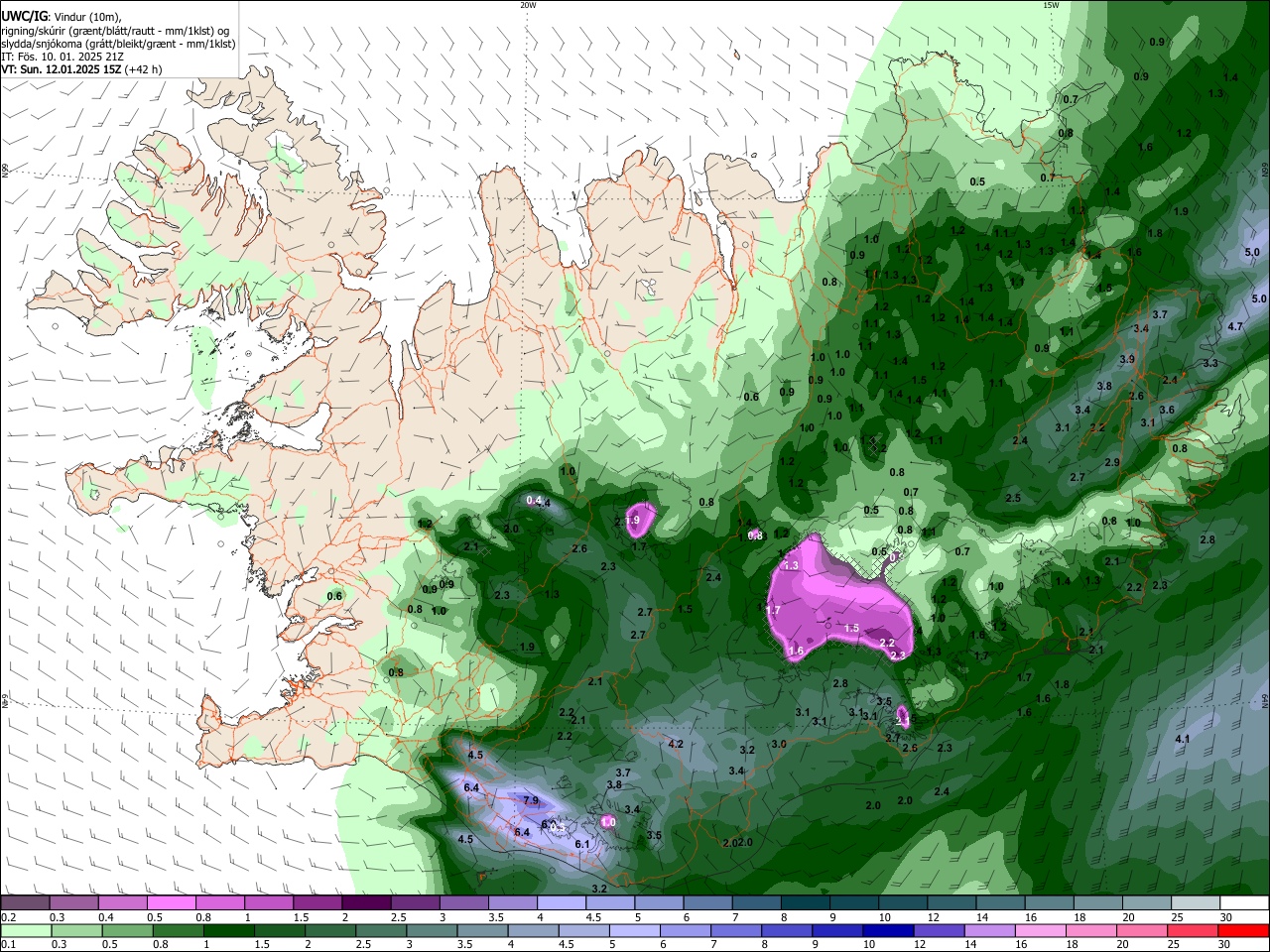Click the 6.1 precipitation value on map
The width and height of the screenshot is (1270, 952).
582,844
